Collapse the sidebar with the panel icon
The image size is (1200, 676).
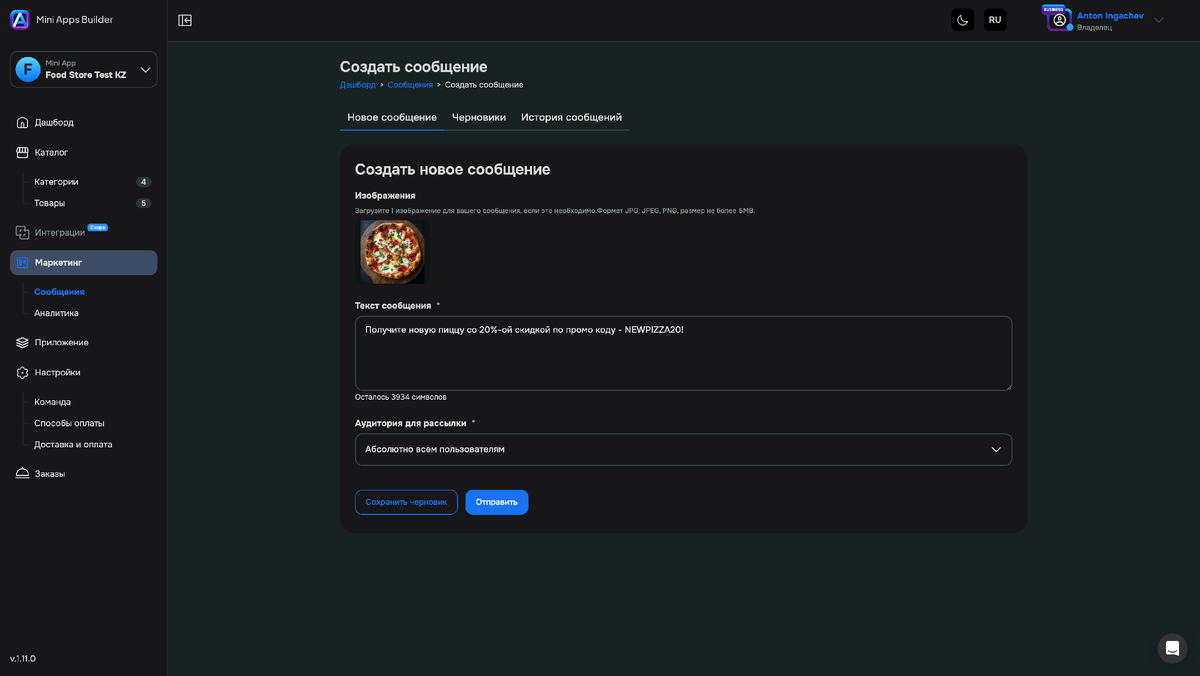[185, 20]
